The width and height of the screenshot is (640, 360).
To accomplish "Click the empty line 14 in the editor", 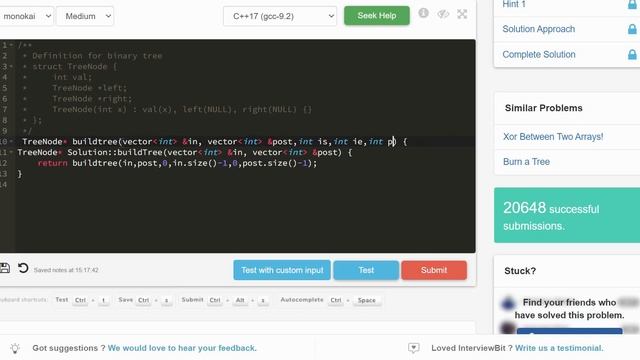I will pos(245,184).
